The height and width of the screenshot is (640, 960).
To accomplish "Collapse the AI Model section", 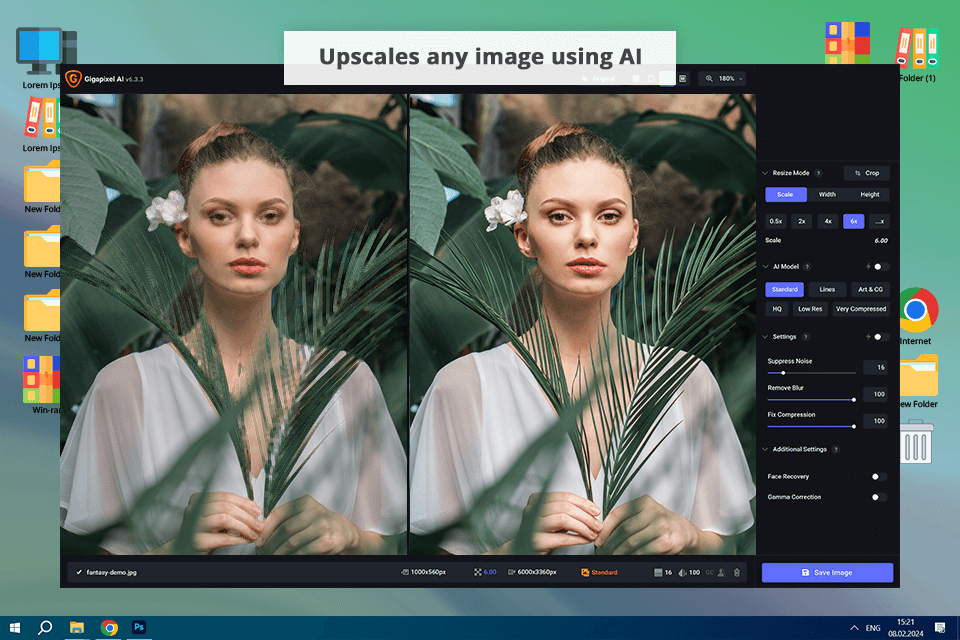I will click(765, 267).
